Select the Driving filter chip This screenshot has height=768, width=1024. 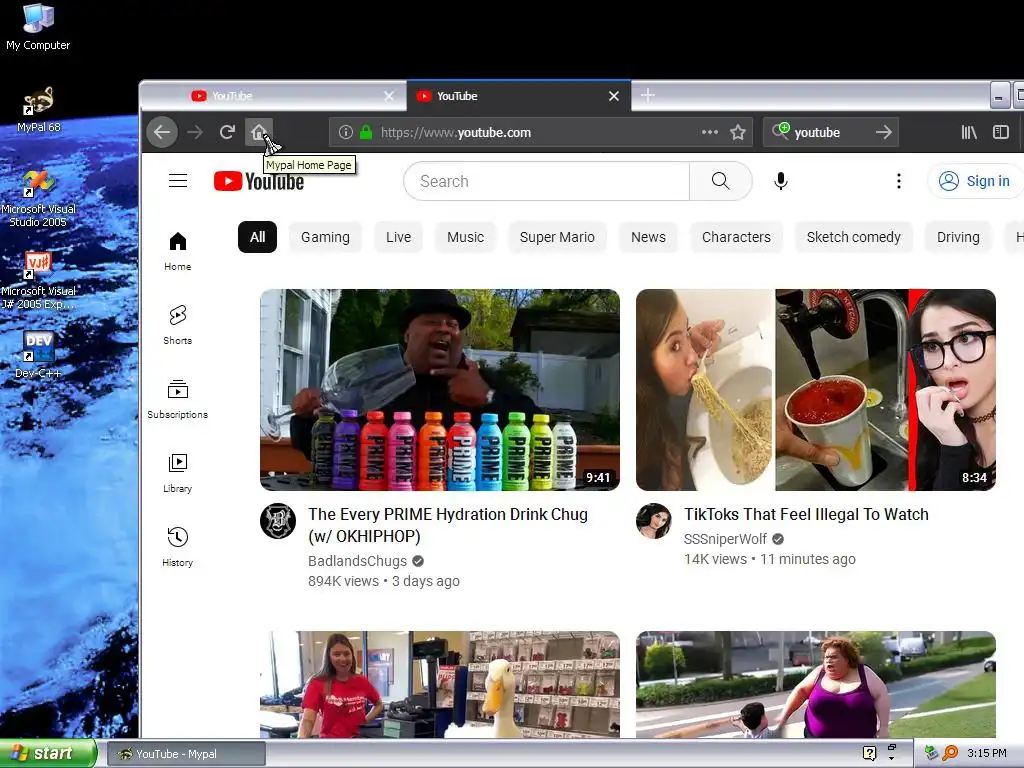[958, 237]
